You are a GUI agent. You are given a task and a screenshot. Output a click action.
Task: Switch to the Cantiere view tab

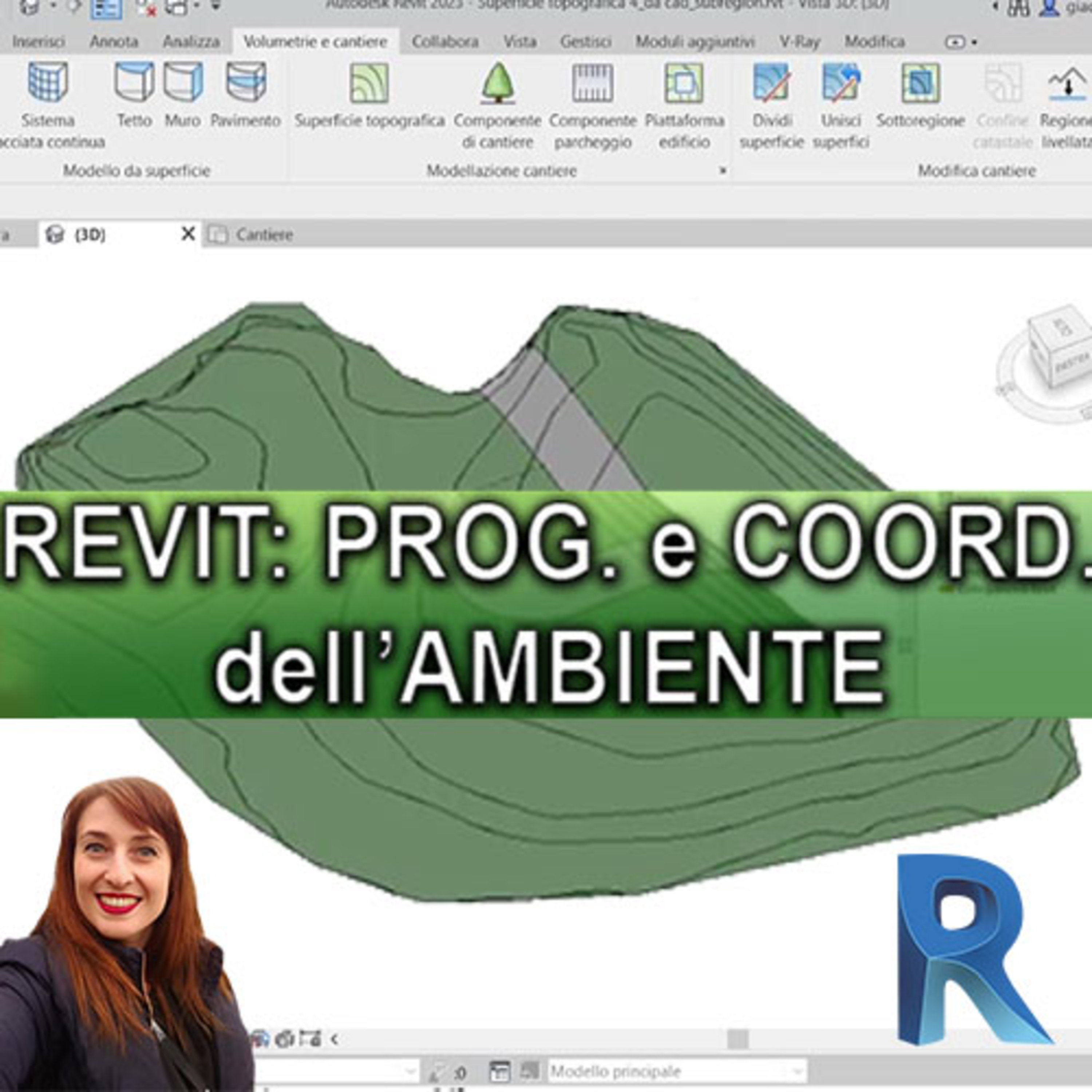pyautogui.click(x=251, y=234)
